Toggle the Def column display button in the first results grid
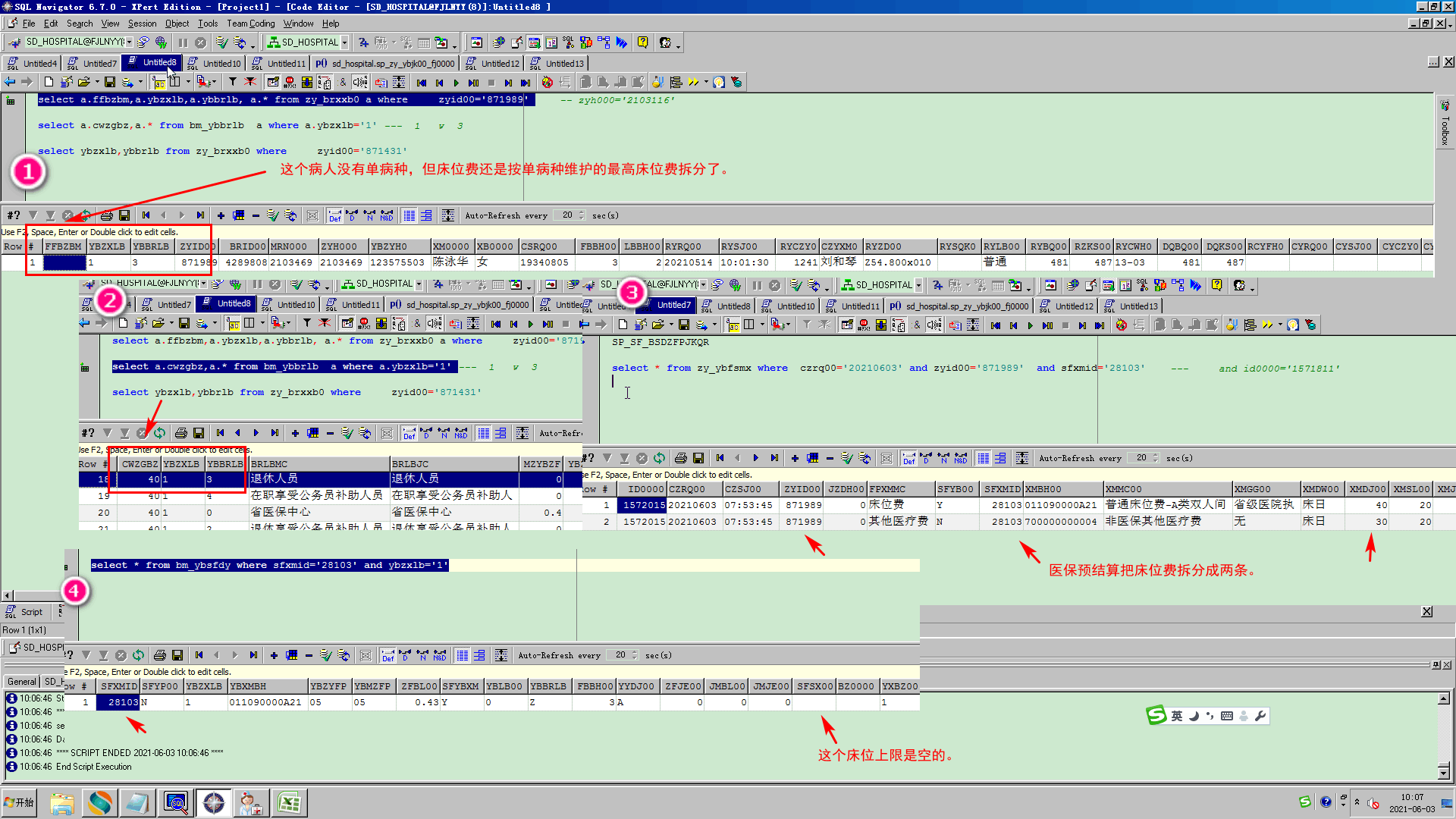This screenshot has width=1456, height=819. [334, 215]
